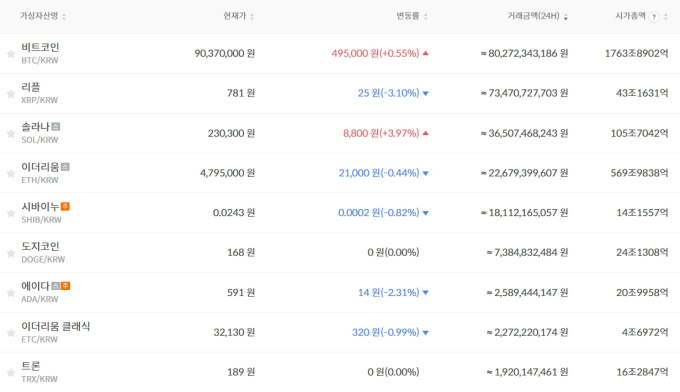This screenshot has height=392, width=680.
Task: Click the volume 80,272,343,186 원
Action: click(x=524, y=53)
